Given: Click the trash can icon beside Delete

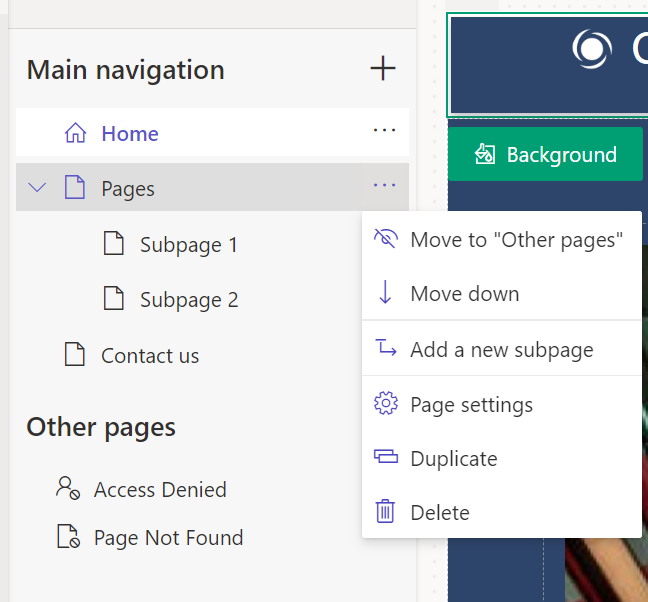Looking at the screenshot, I should [385, 511].
